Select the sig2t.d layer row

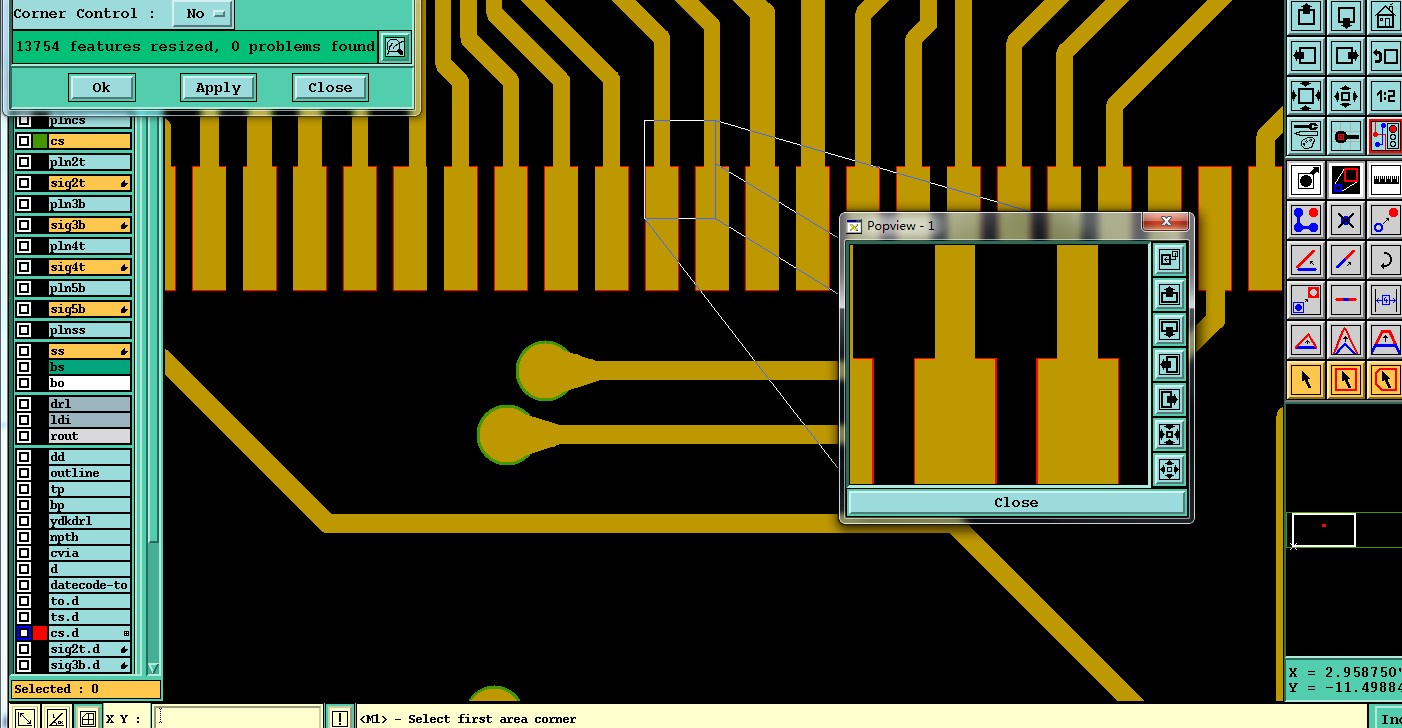point(90,649)
